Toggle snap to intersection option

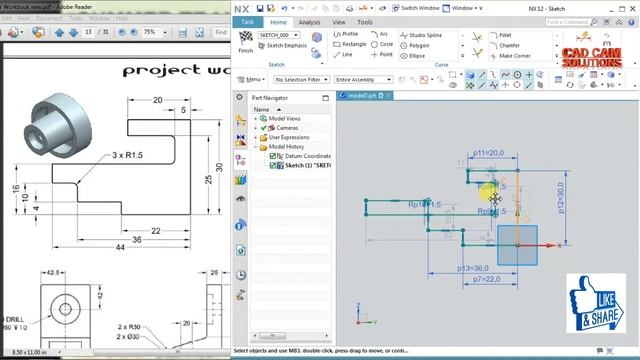(505, 85)
